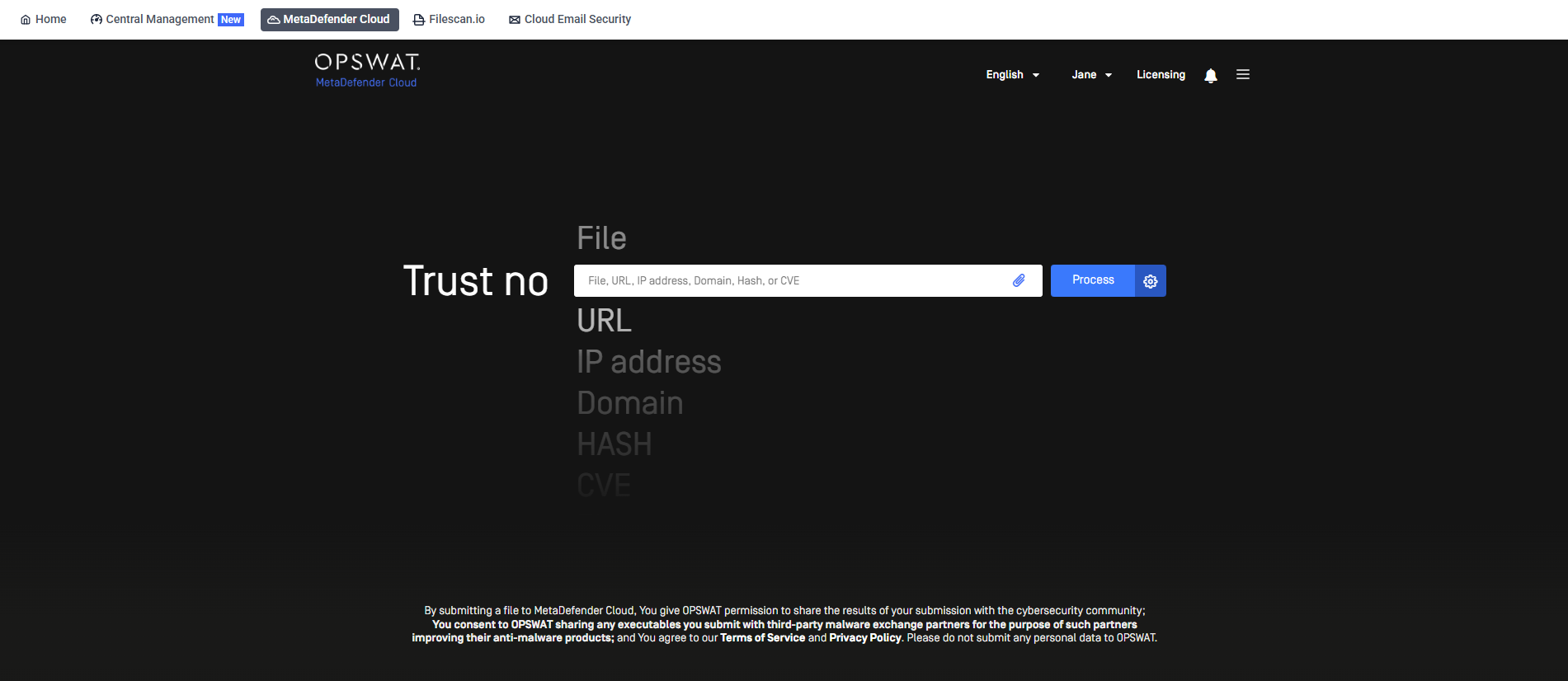Select the MetaDefender Cloud tab

(329, 19)
